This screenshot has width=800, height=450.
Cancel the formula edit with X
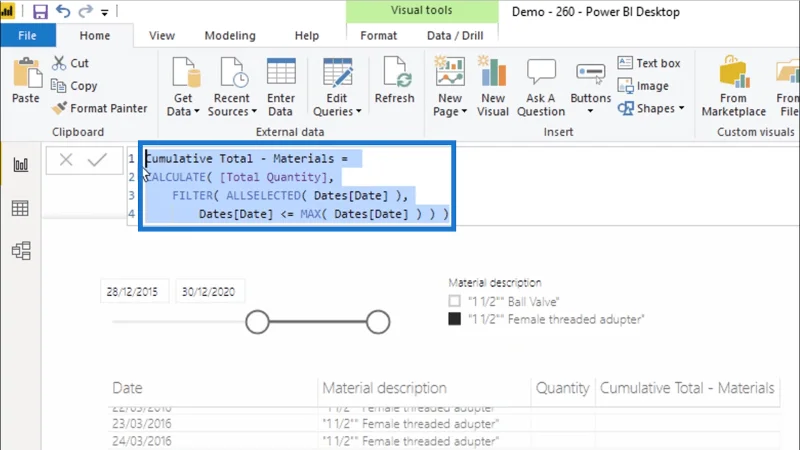click(x=66, y=160)
